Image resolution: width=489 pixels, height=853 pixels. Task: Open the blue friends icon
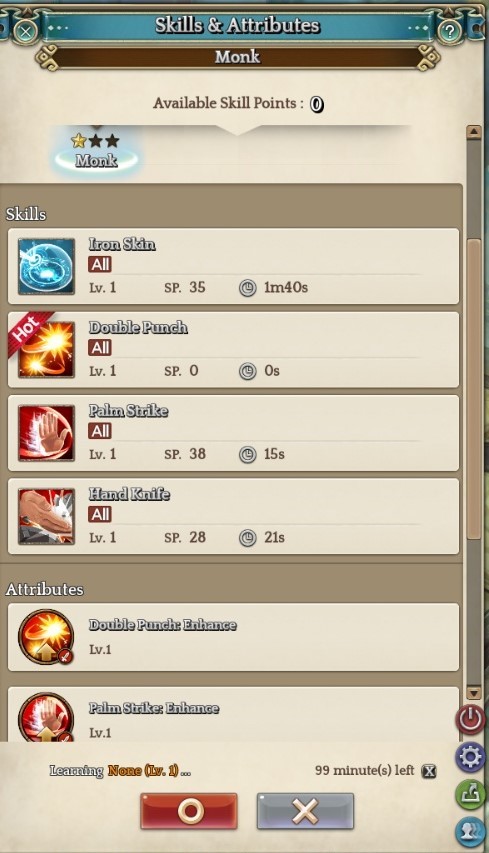point(471,831)
